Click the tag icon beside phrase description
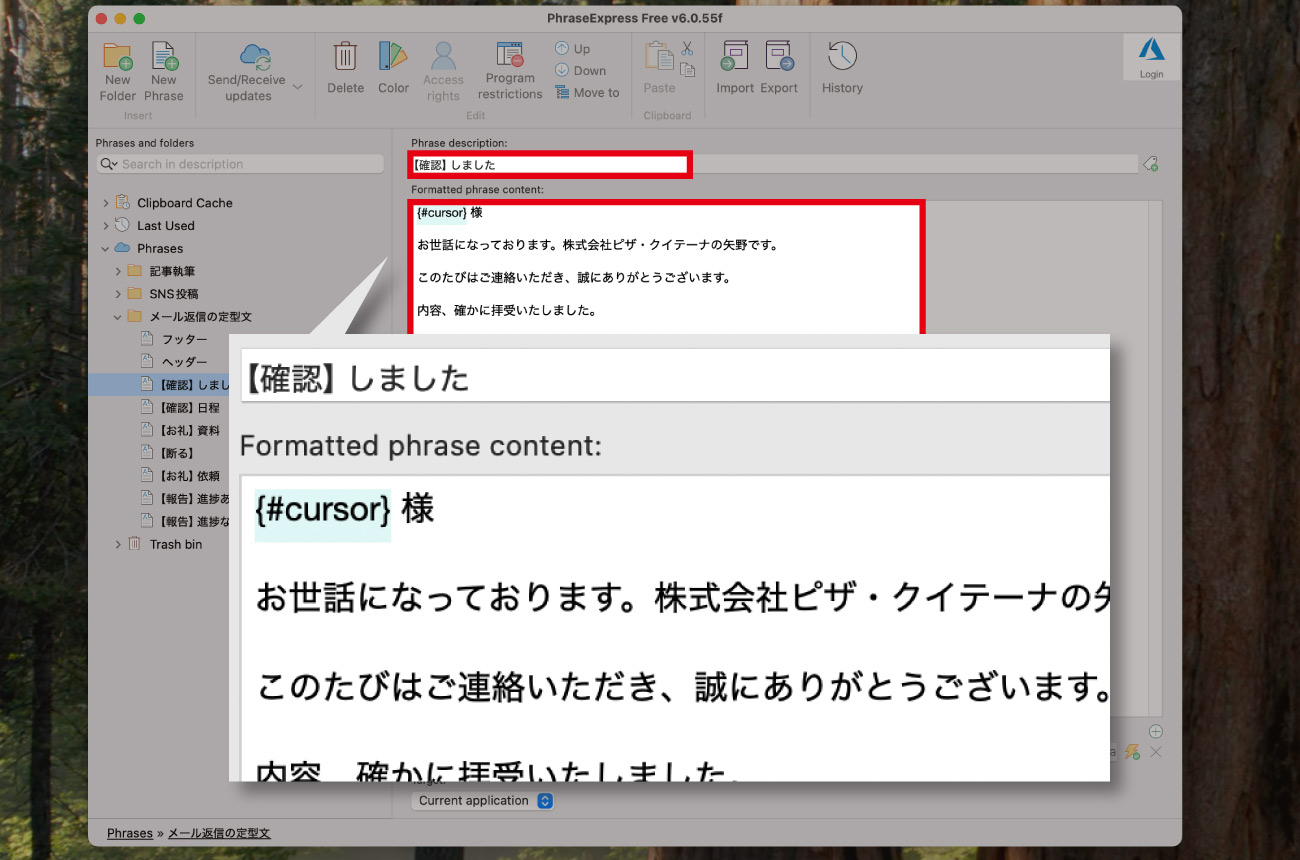Image resolution: width=1300 pixels, height=860 pixels. [1150, 164]
